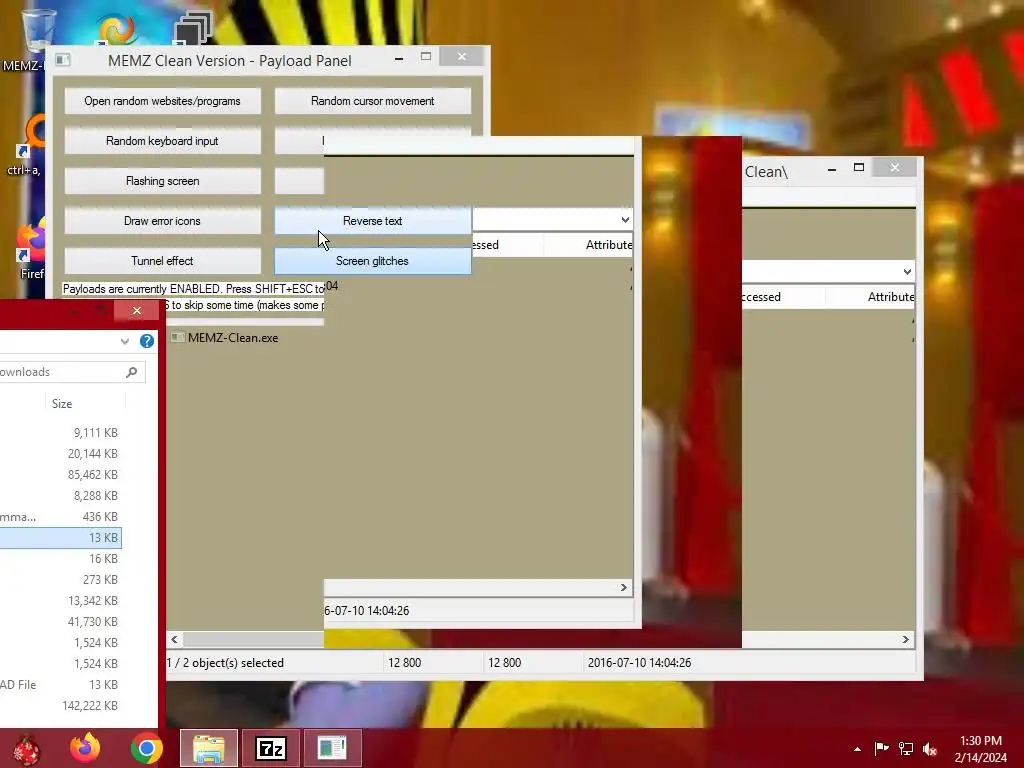Open network tray icon
This screenshot has height=768, width=1024.
(906, 749)
